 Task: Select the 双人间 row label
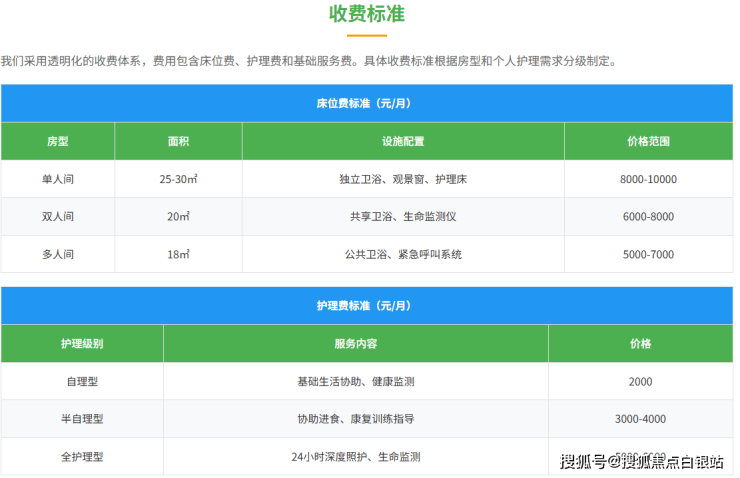point(58,216)
